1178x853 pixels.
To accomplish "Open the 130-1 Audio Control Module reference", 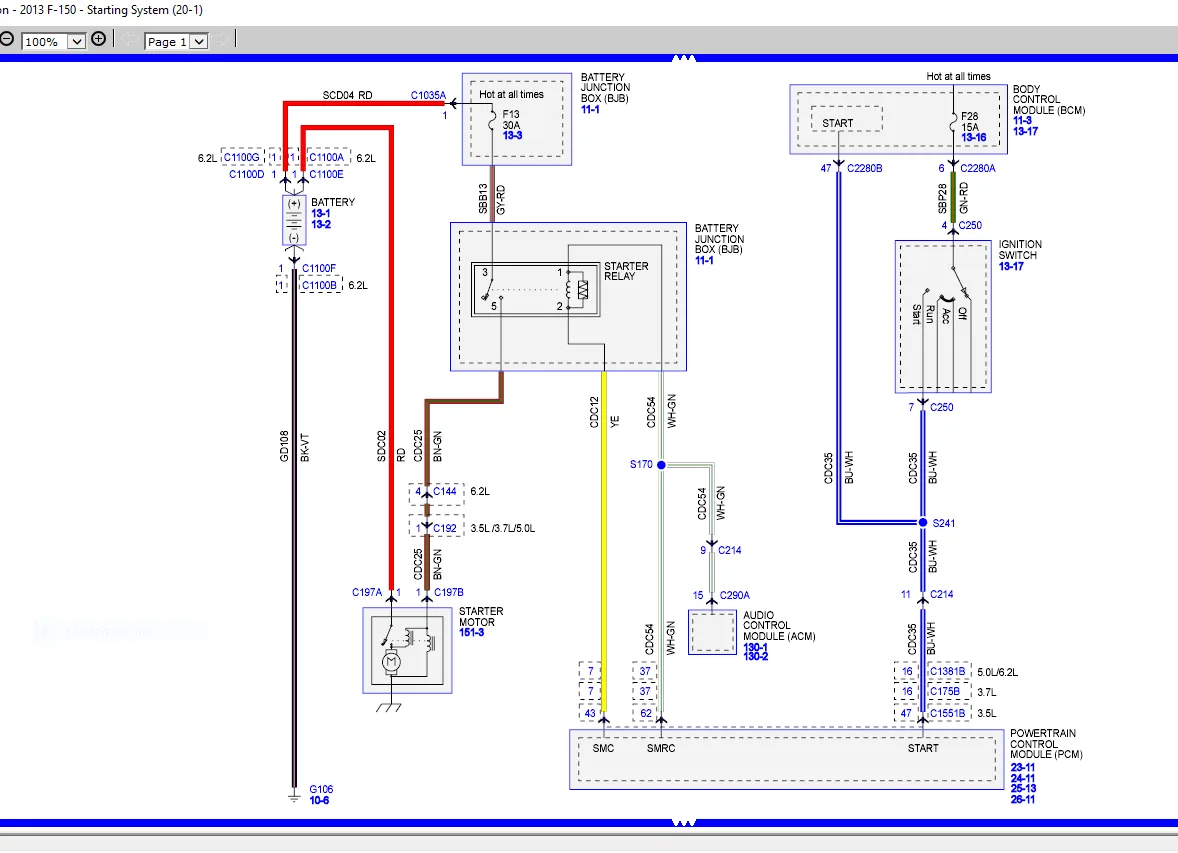I will tap(755, 647).
